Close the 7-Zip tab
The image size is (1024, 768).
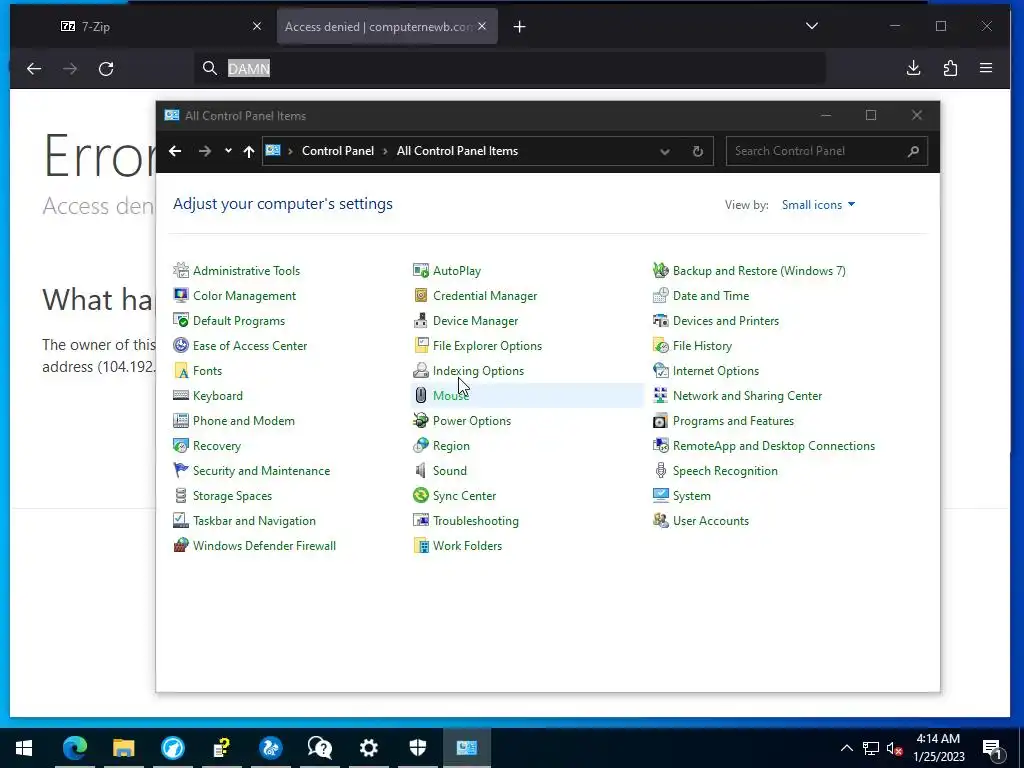(x=257, y=26)
